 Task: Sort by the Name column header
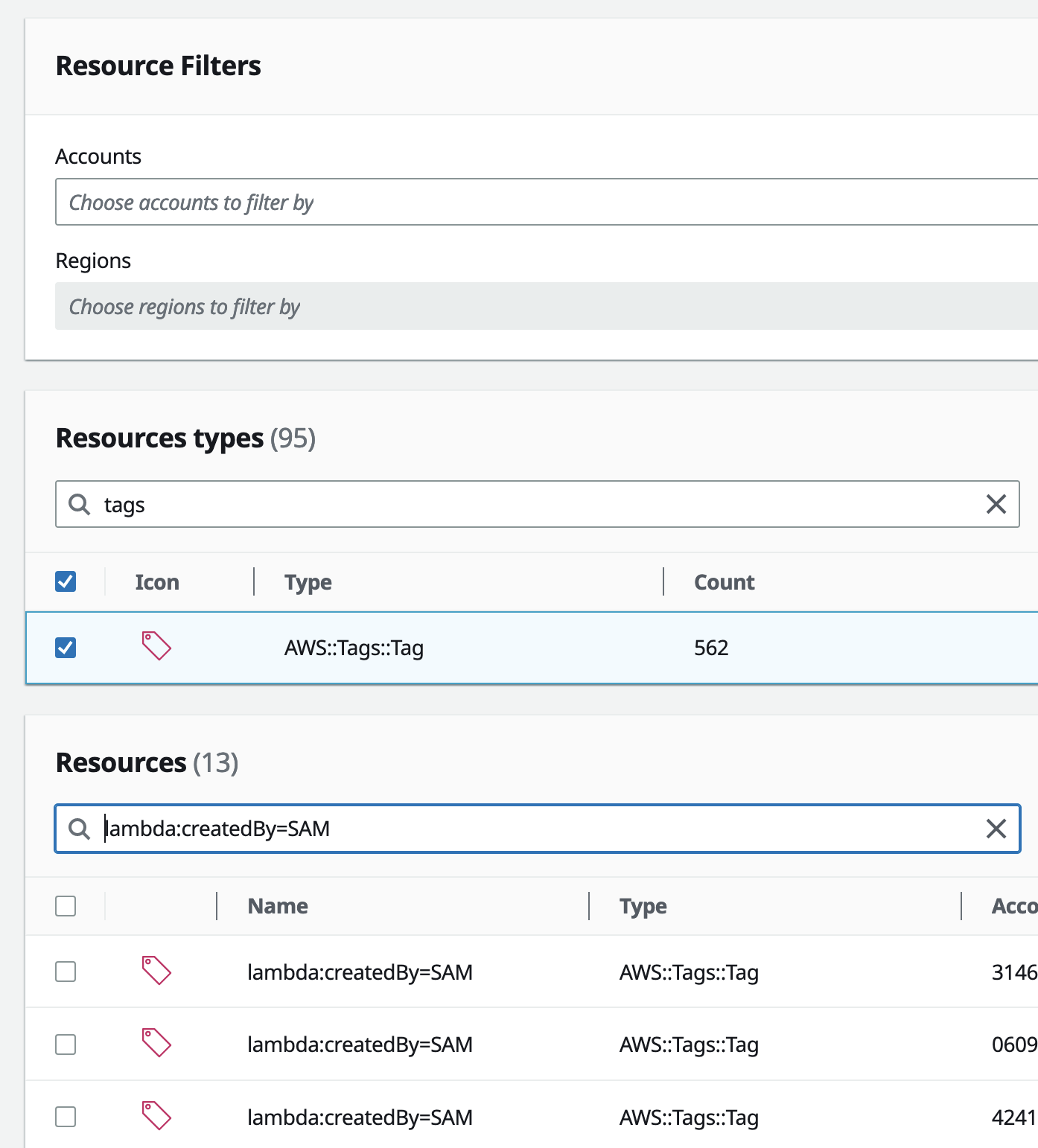click(x=277, y=906)
